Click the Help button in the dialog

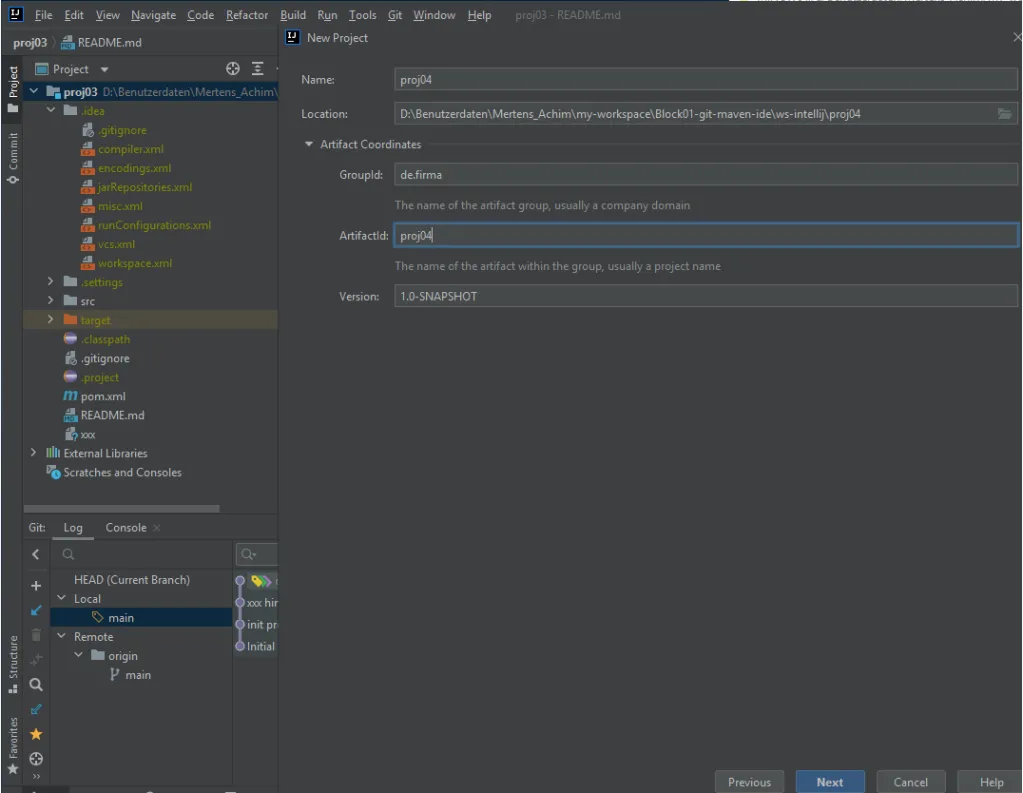pyautogui.click(x=990, y=782)
